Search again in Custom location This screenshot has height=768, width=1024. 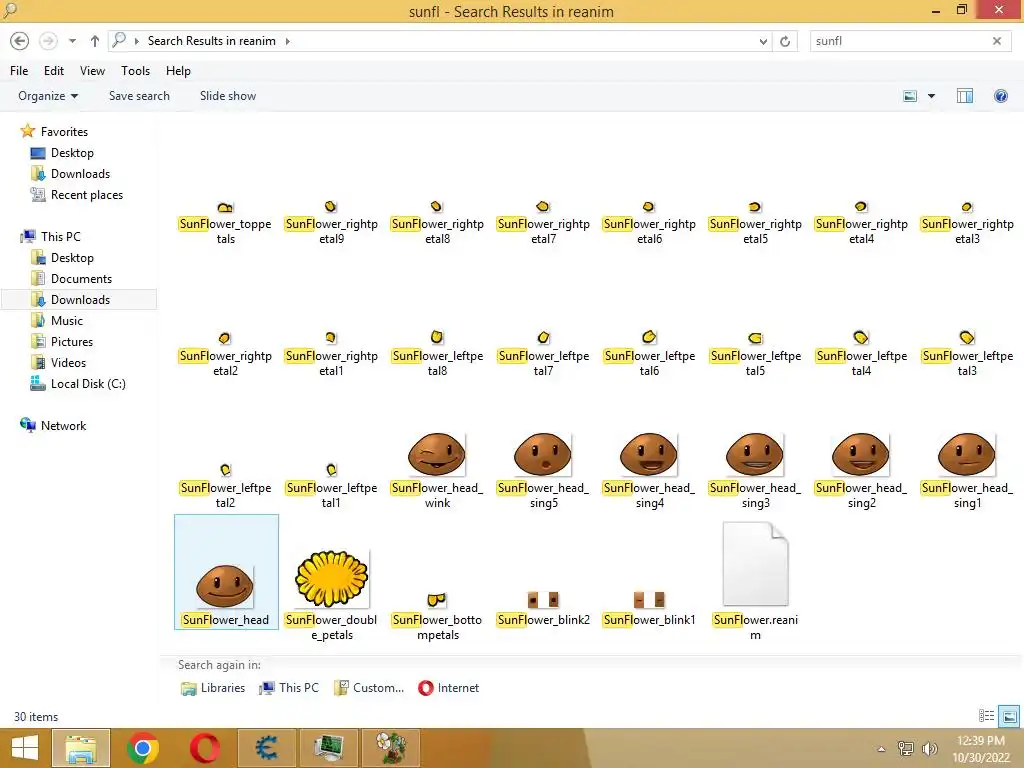[369, 688]
